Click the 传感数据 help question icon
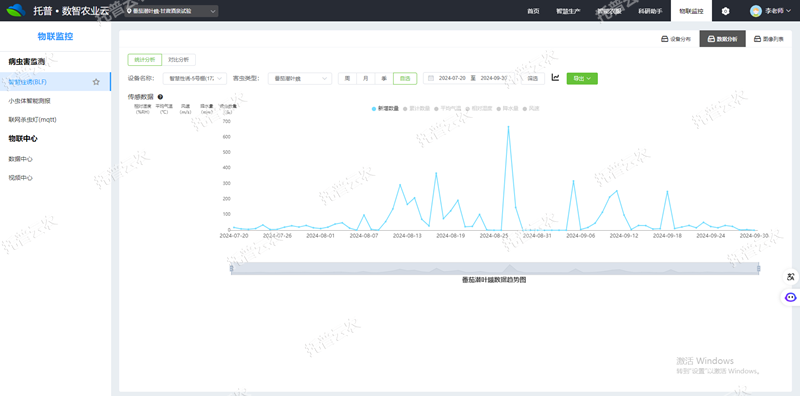Image resolution: width=800 pixels, height=396 pixels. pos(160,96)
